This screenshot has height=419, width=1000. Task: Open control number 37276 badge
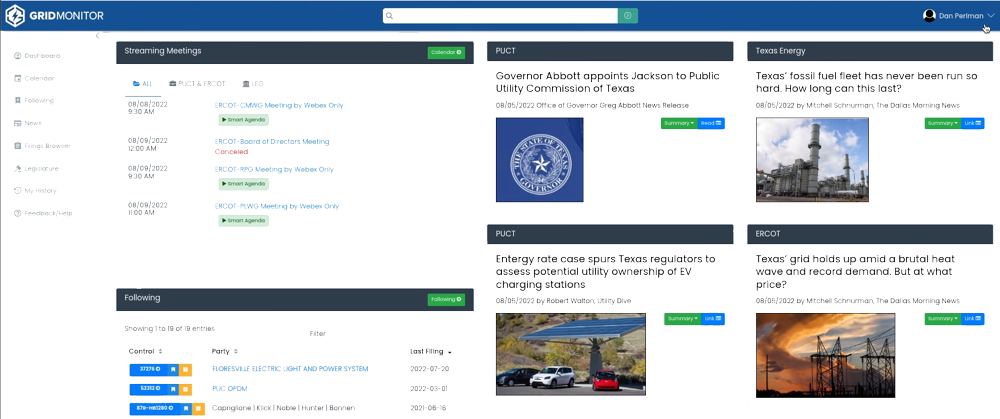coord(149,369)
